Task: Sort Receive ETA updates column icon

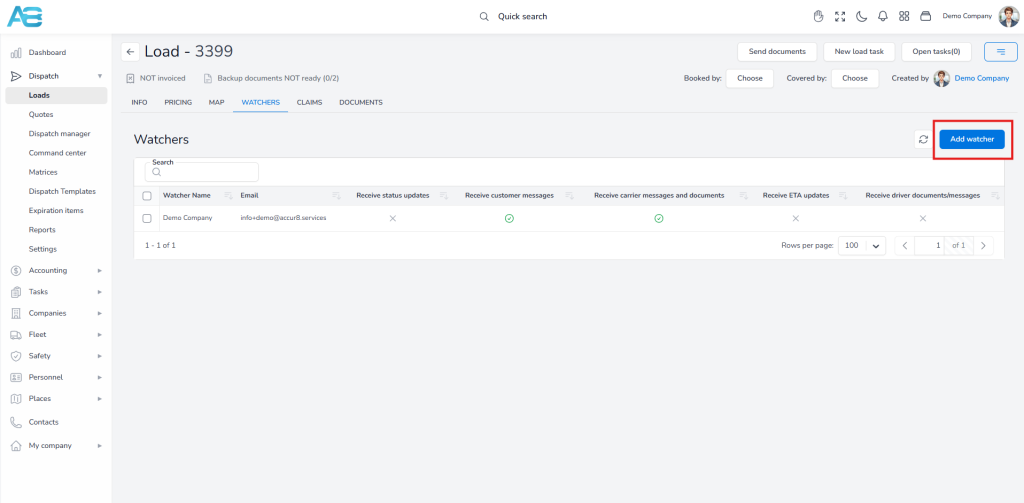Action: click(x=843, y=195)
